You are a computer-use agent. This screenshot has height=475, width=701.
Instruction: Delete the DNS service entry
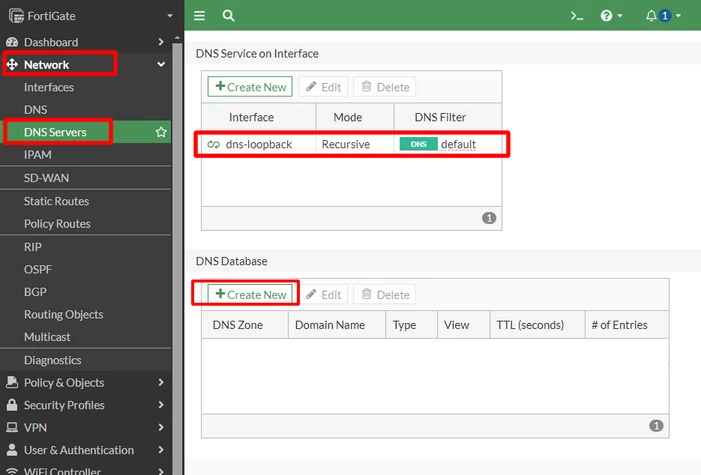tap(385, 87)
